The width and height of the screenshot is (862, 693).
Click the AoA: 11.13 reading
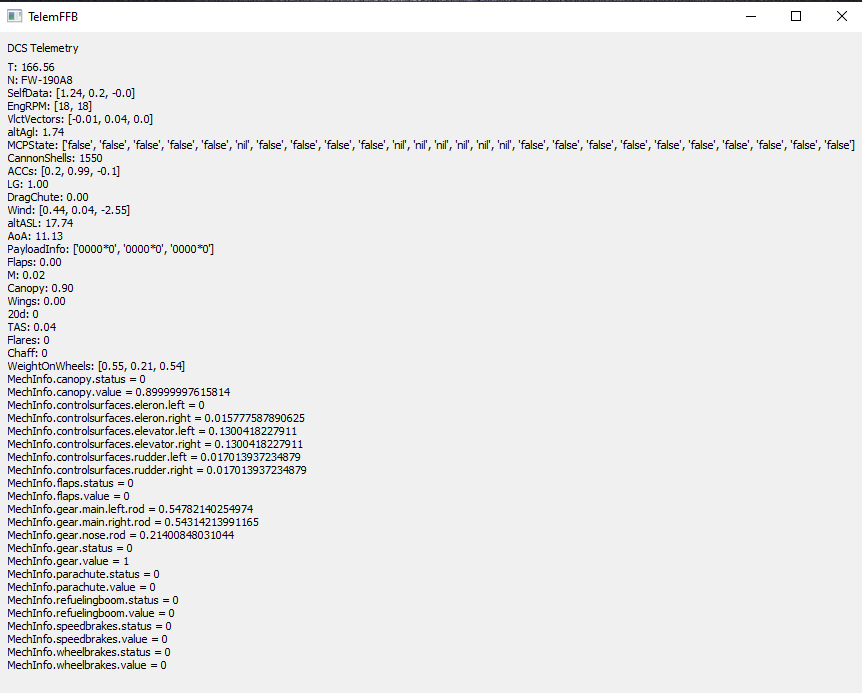tap(35, 236)
